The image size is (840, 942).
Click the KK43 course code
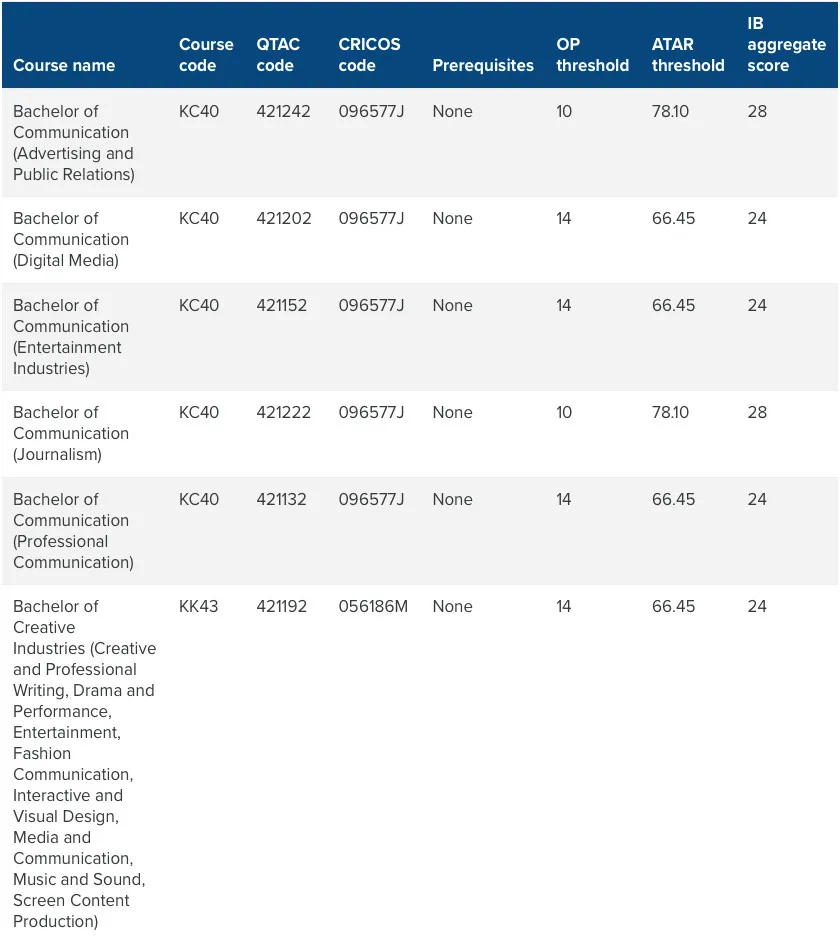point(198,607)
